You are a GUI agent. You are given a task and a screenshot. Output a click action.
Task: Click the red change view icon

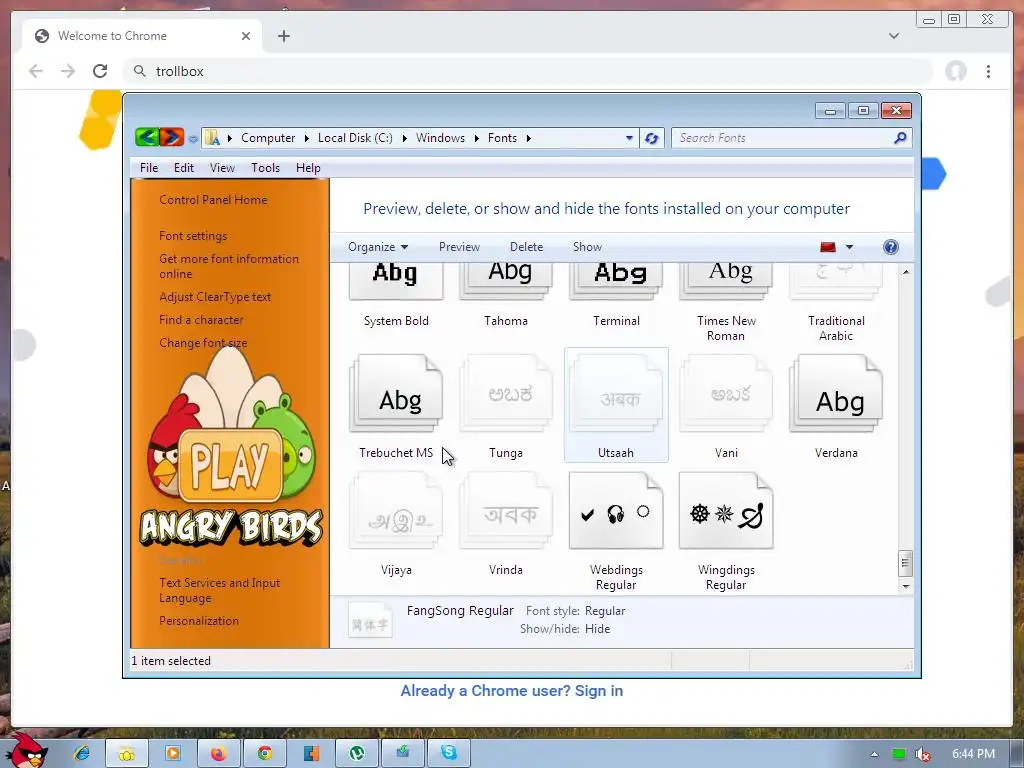point(828,247)
